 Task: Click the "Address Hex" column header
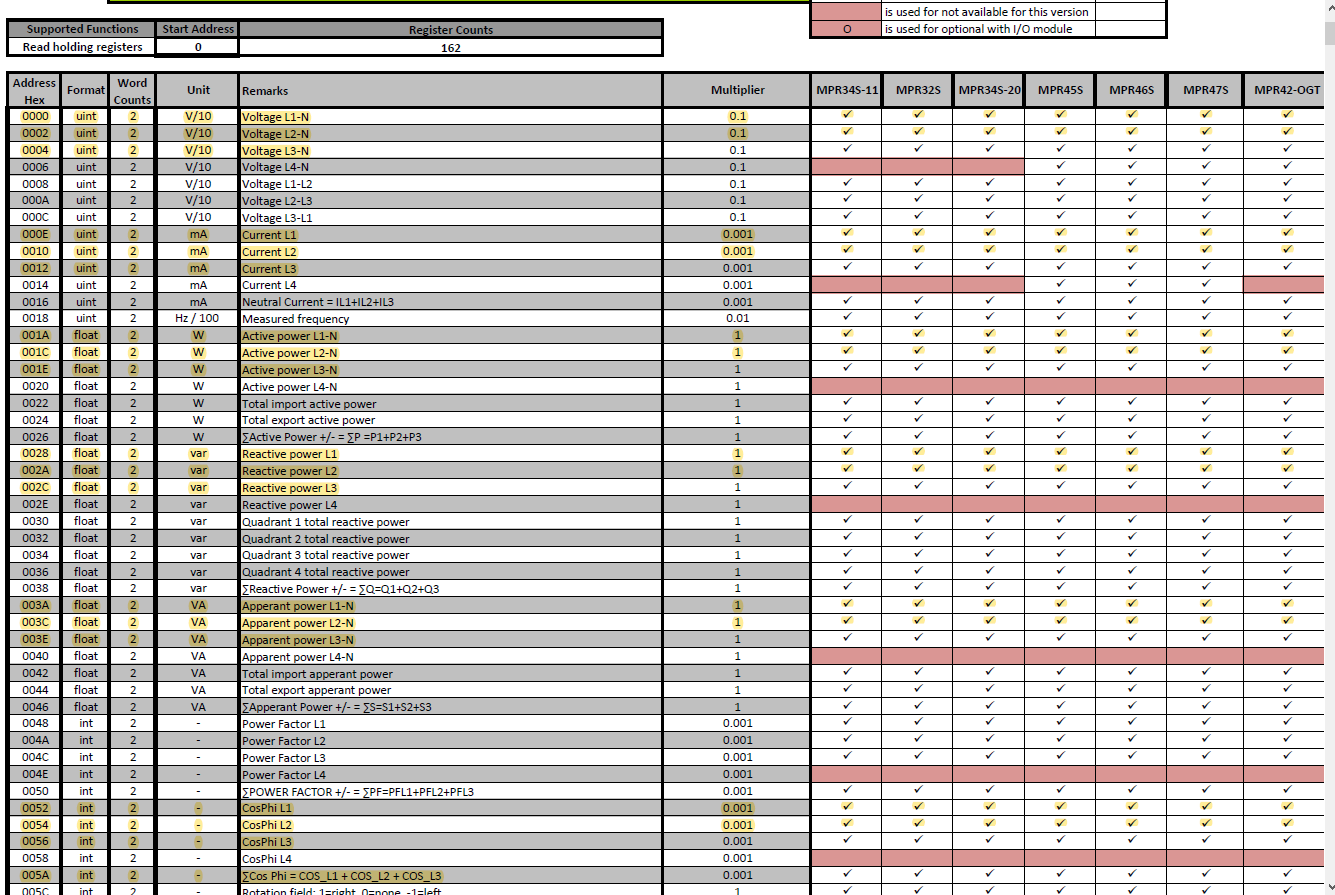(34, 90)
